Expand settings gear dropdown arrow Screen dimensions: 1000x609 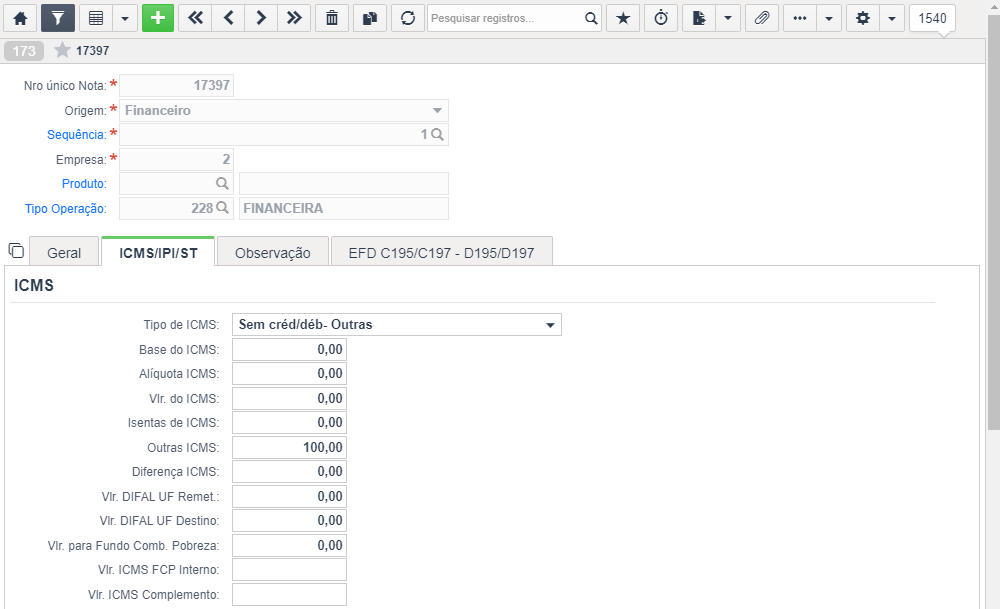click(x=892, y=18)
